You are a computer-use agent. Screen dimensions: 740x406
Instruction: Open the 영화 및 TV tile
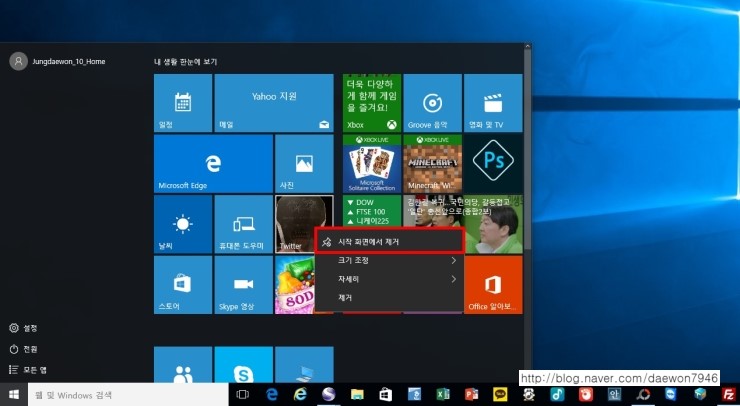tap(493, 103)
